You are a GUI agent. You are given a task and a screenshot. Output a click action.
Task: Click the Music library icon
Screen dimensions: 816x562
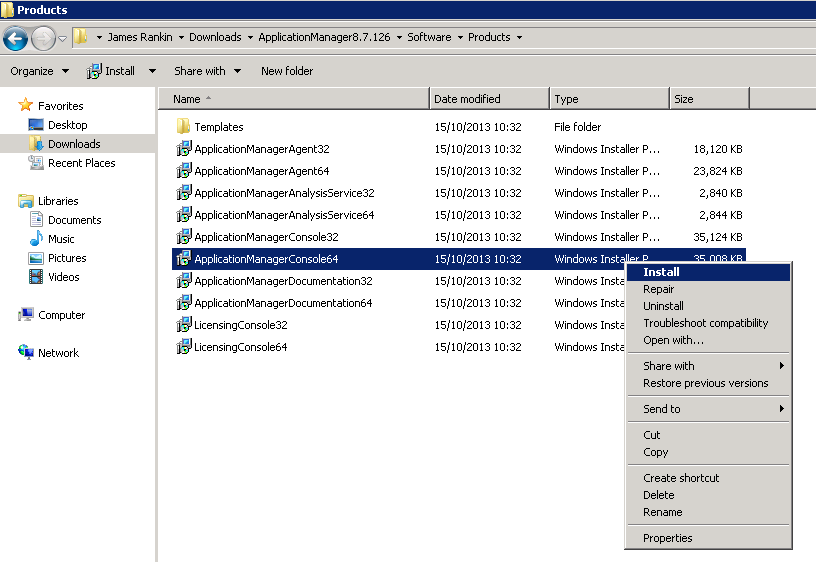36,239
